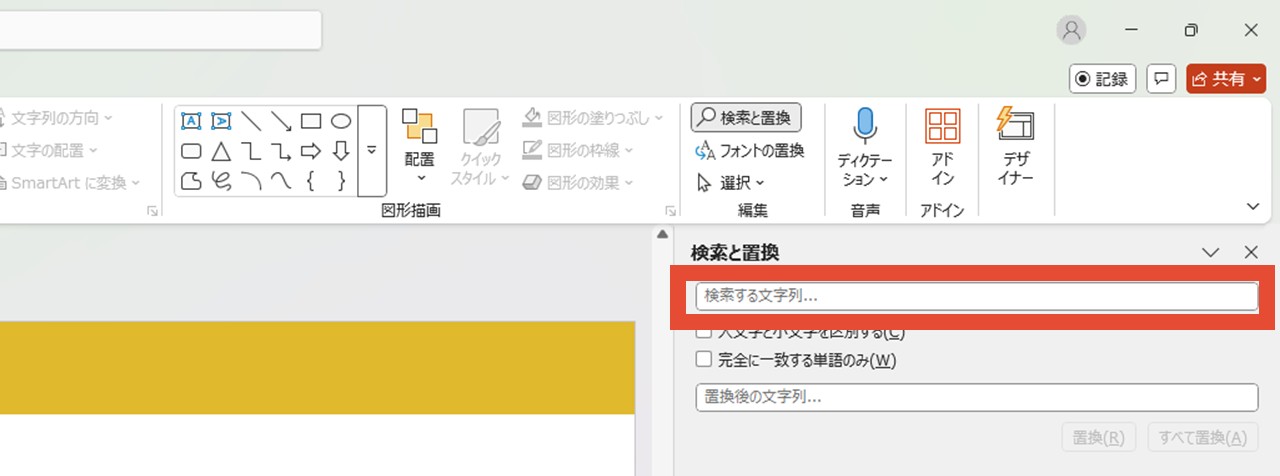The image size is (1280, 476).
Task: Open クイックスタイル (Quick Styles) gallery
Action: (480, 148)
